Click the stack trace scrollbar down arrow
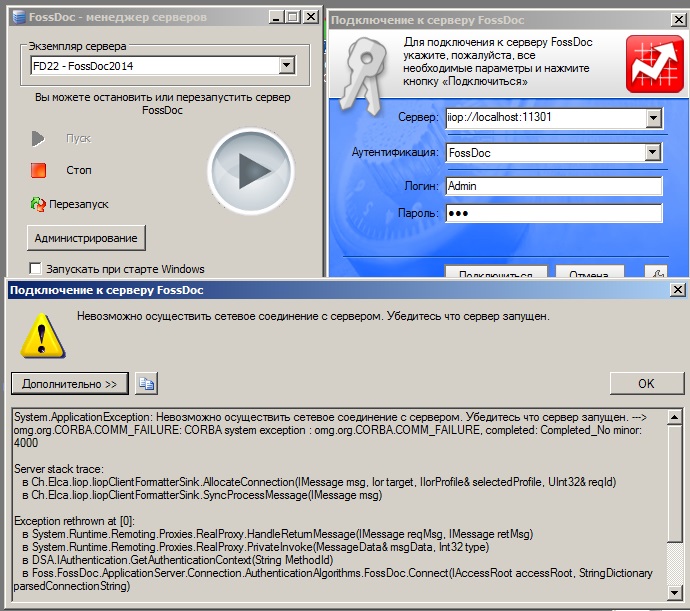This screenshot has height=611, width=690. pyautogui.click(x=675, y=593)
